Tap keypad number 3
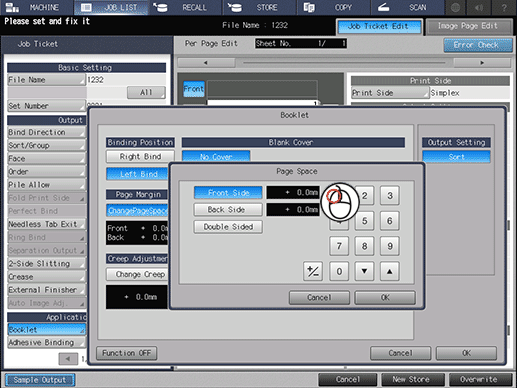This screenshot has width=517, height=388. pyautogui.click(x=390, y=196)
